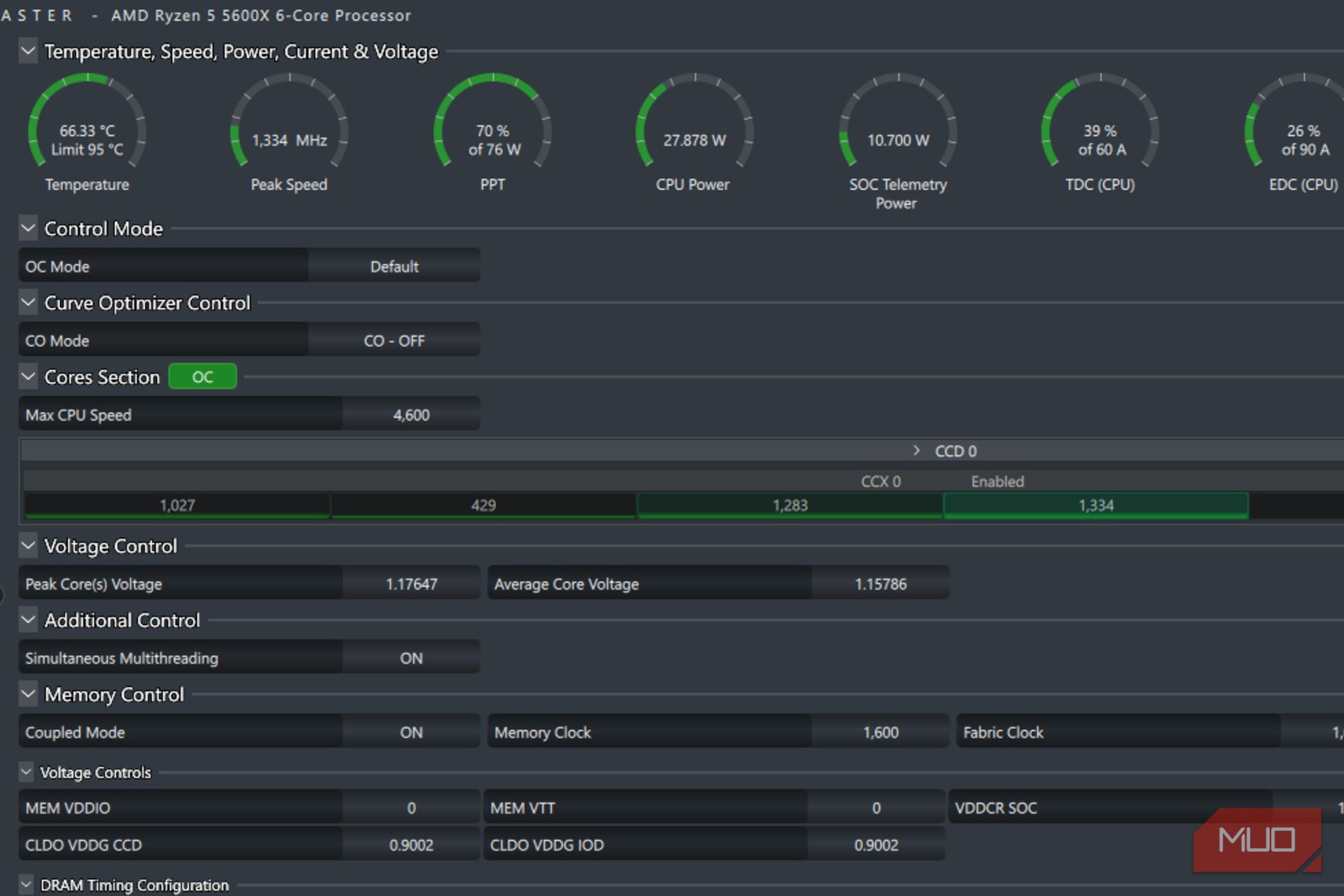Click the green OC badge
1344x896 pixels.
pyautogui.click(x=202, y=376)
